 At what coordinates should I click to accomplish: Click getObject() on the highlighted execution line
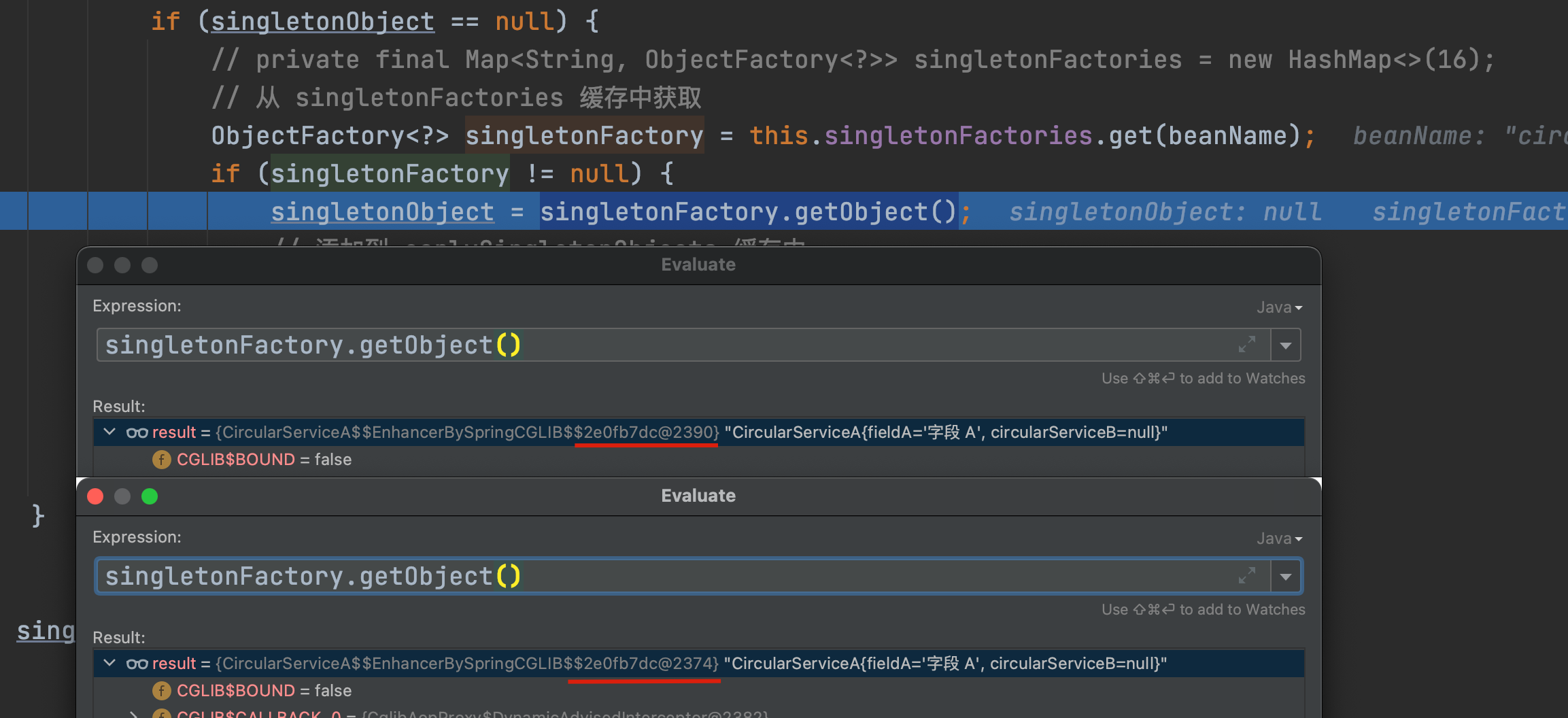pyautogui.click(x=875, y=212)
